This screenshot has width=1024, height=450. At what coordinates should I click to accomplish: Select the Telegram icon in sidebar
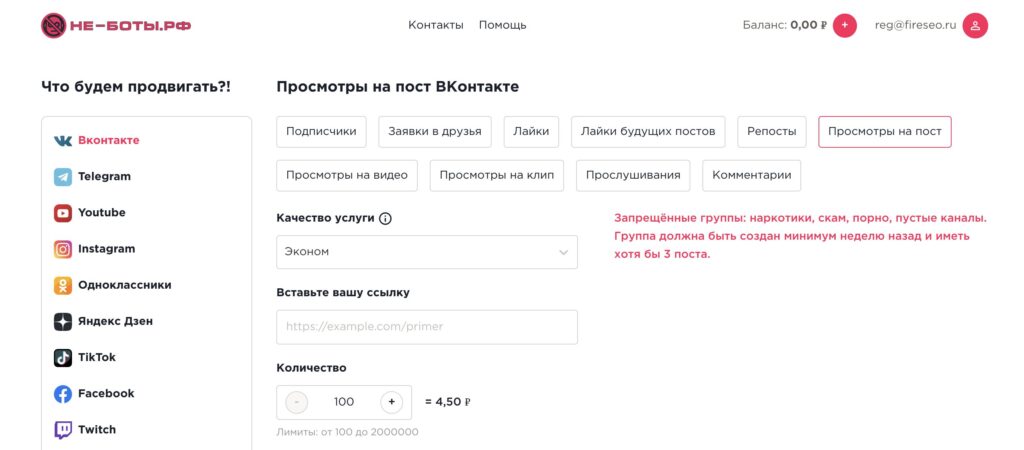pyautogui.click(x=63, y=177)
